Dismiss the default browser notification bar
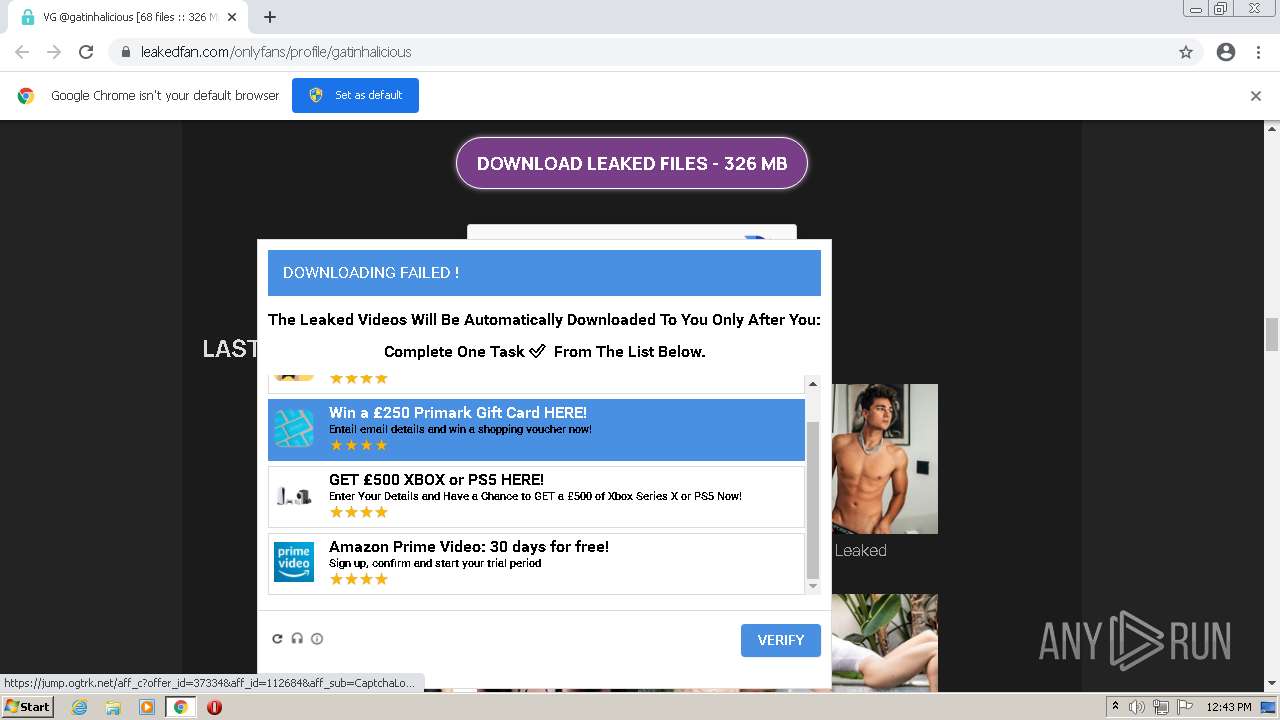This screenshot has height=720, width=1280. [x=1255, y=96]
